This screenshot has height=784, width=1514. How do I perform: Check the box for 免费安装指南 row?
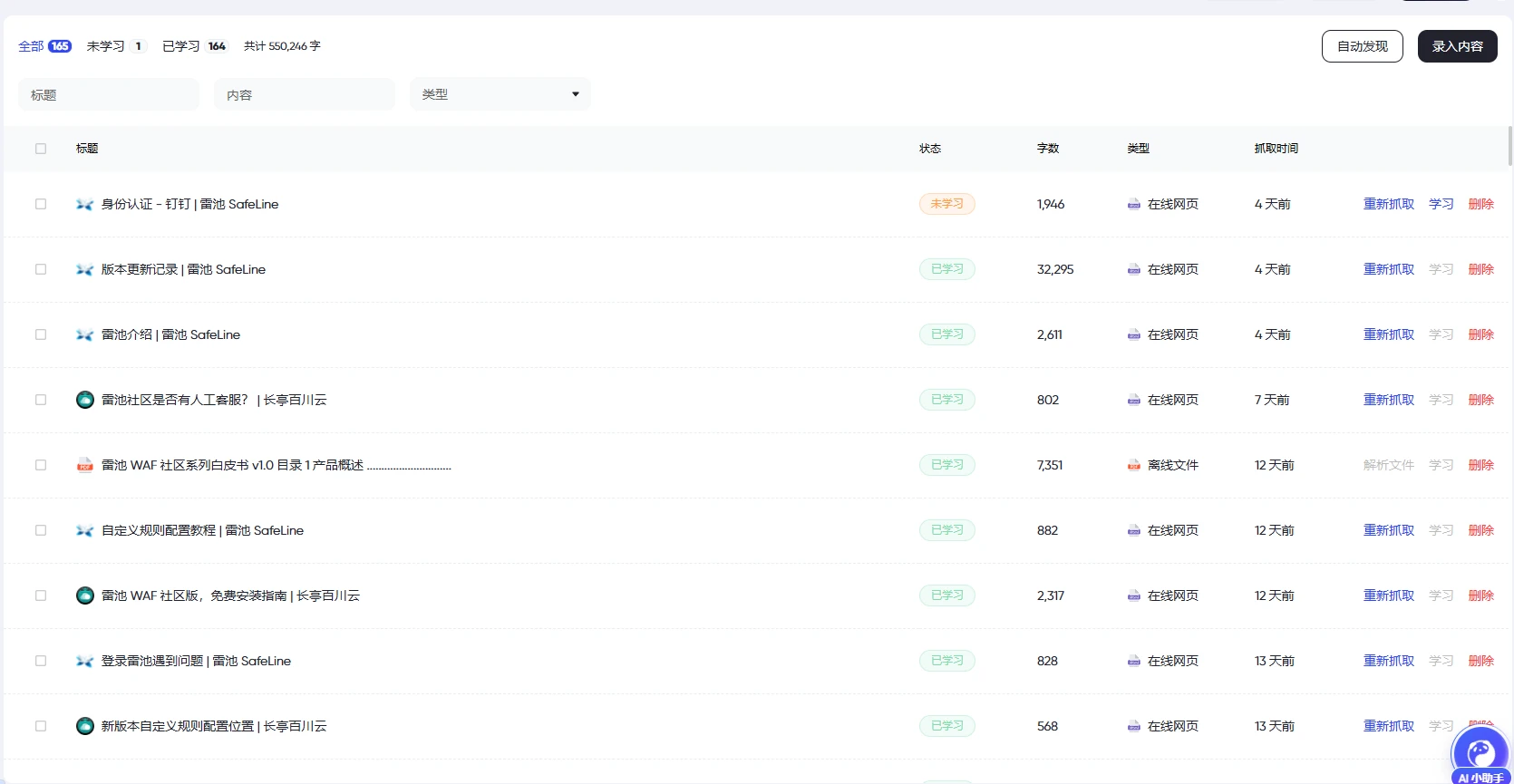point(41,595)
